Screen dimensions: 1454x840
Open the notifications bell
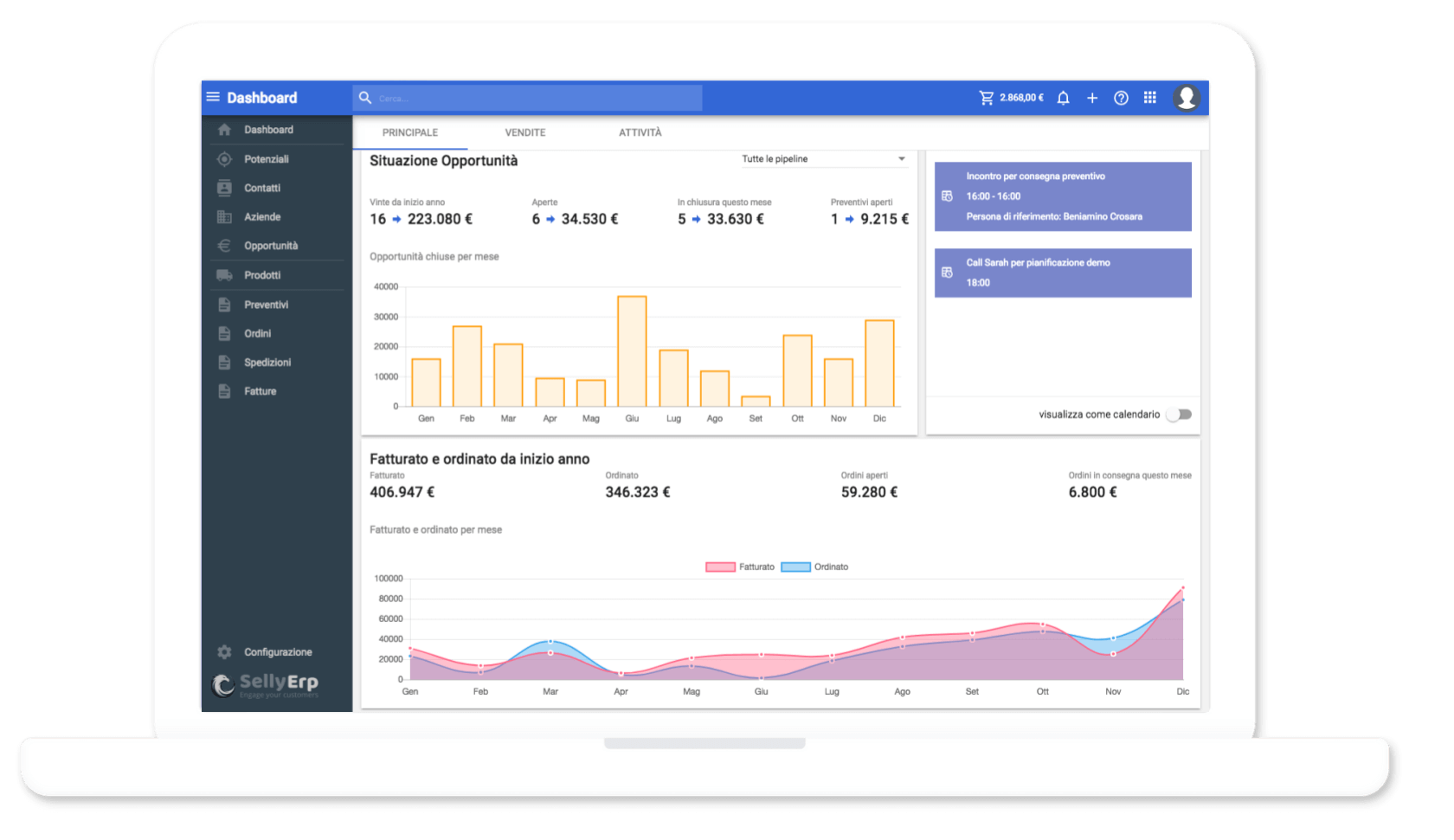click(1064, 98)
